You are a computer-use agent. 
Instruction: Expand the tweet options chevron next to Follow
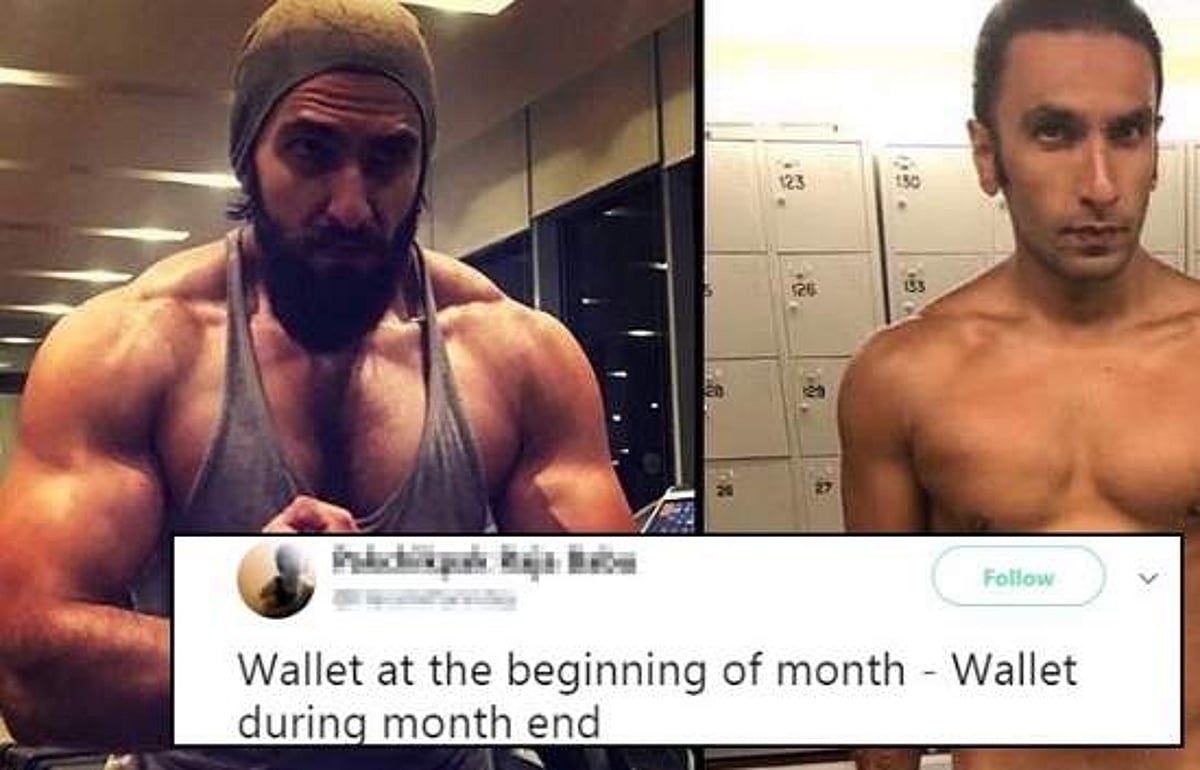click(x=1149, y=578)
